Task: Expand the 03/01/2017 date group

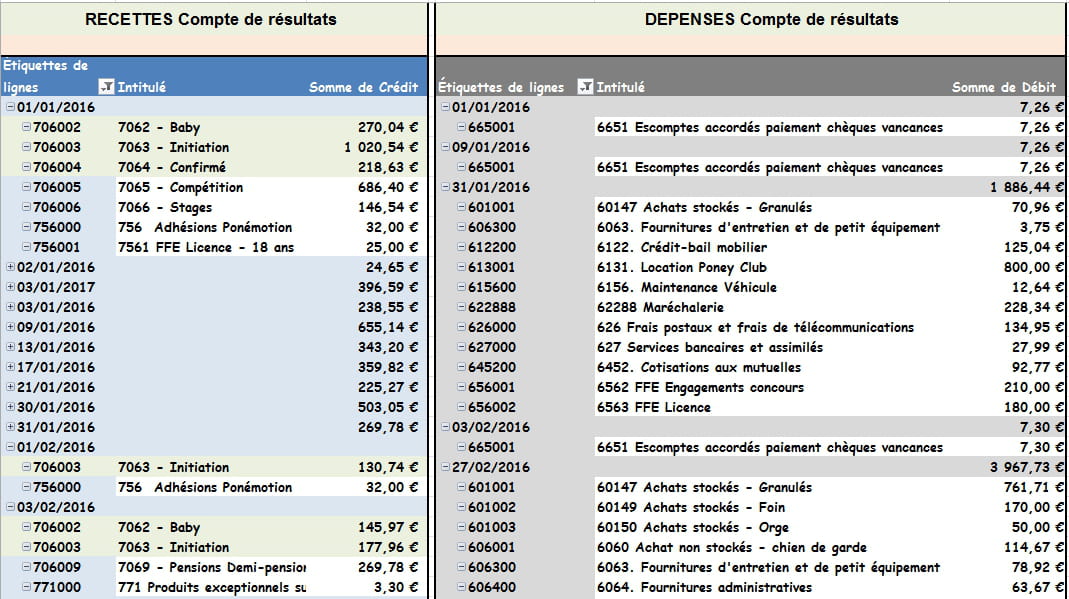Action: (x=10, y=287)
